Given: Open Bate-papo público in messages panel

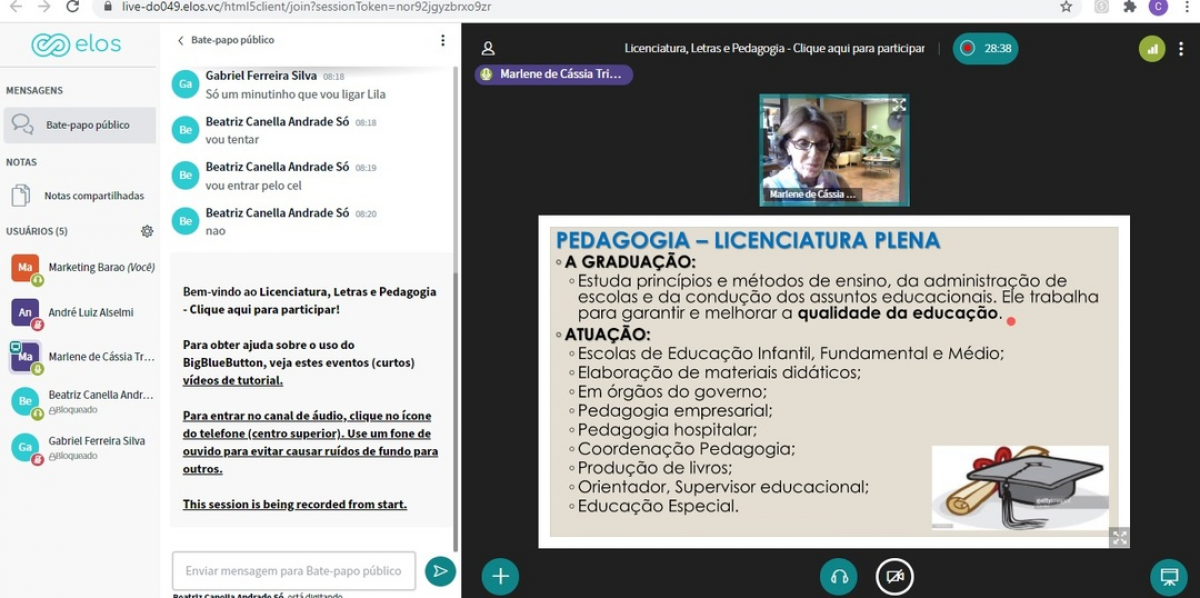Looking at the screenshot, I should pos(80,125).
